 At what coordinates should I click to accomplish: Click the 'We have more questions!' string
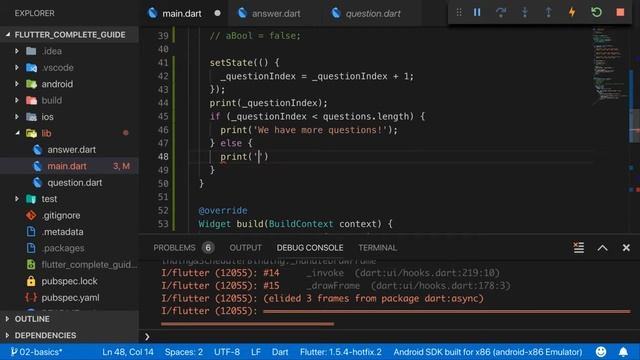(x=320, y=130)
